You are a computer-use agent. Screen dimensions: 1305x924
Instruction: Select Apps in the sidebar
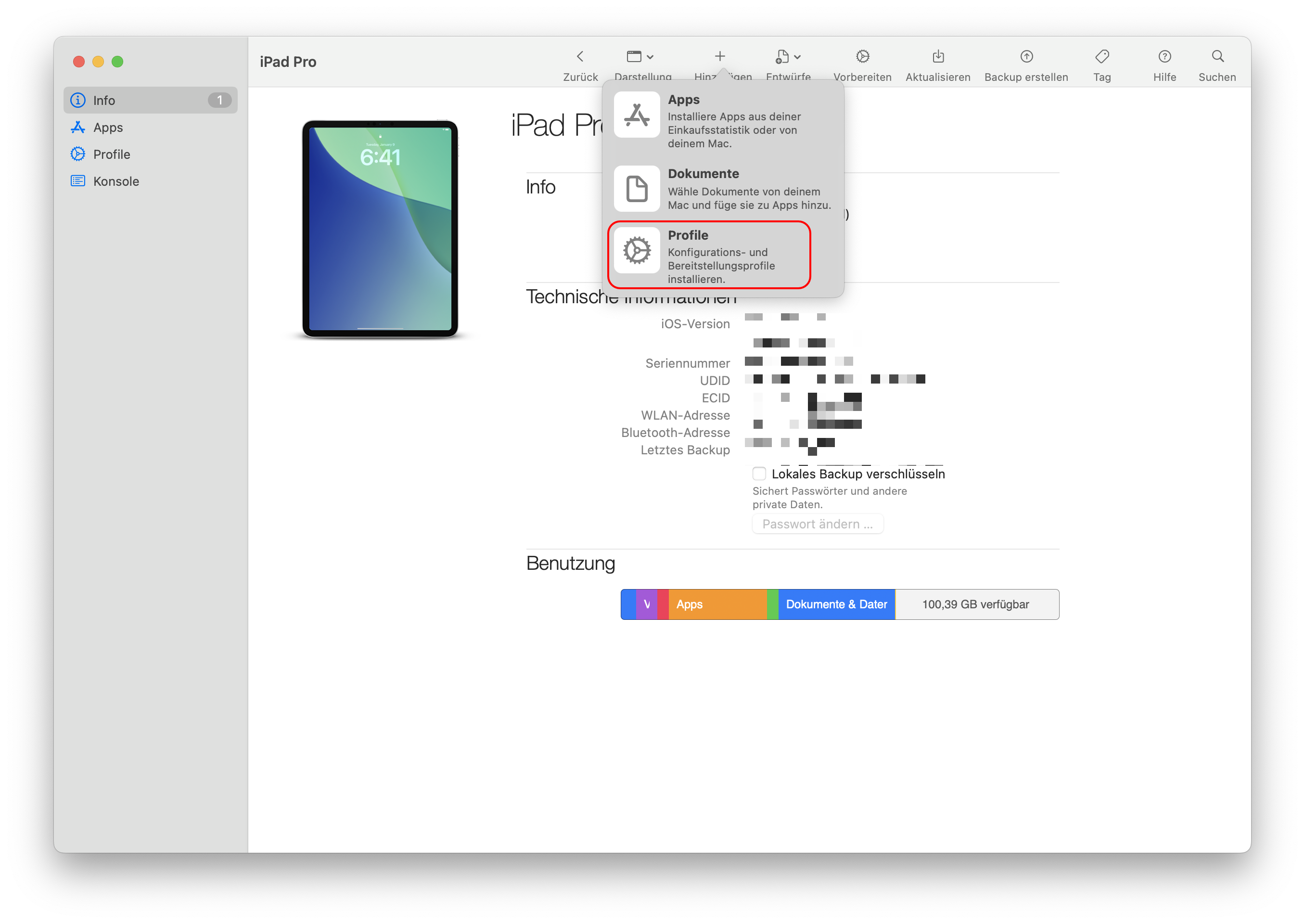[151, 128]
